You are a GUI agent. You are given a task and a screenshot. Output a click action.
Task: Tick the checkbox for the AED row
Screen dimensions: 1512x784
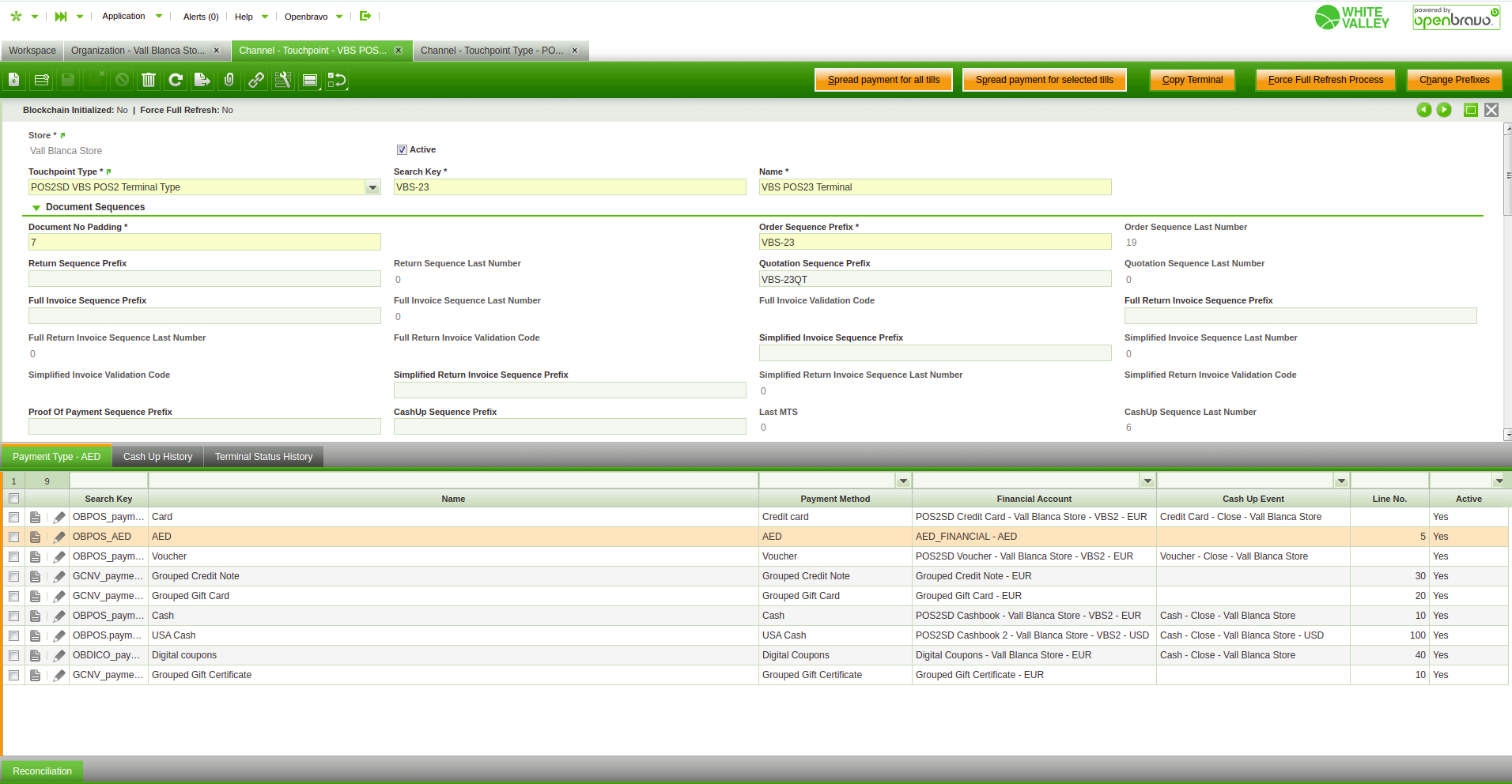(x=14, y=537)
